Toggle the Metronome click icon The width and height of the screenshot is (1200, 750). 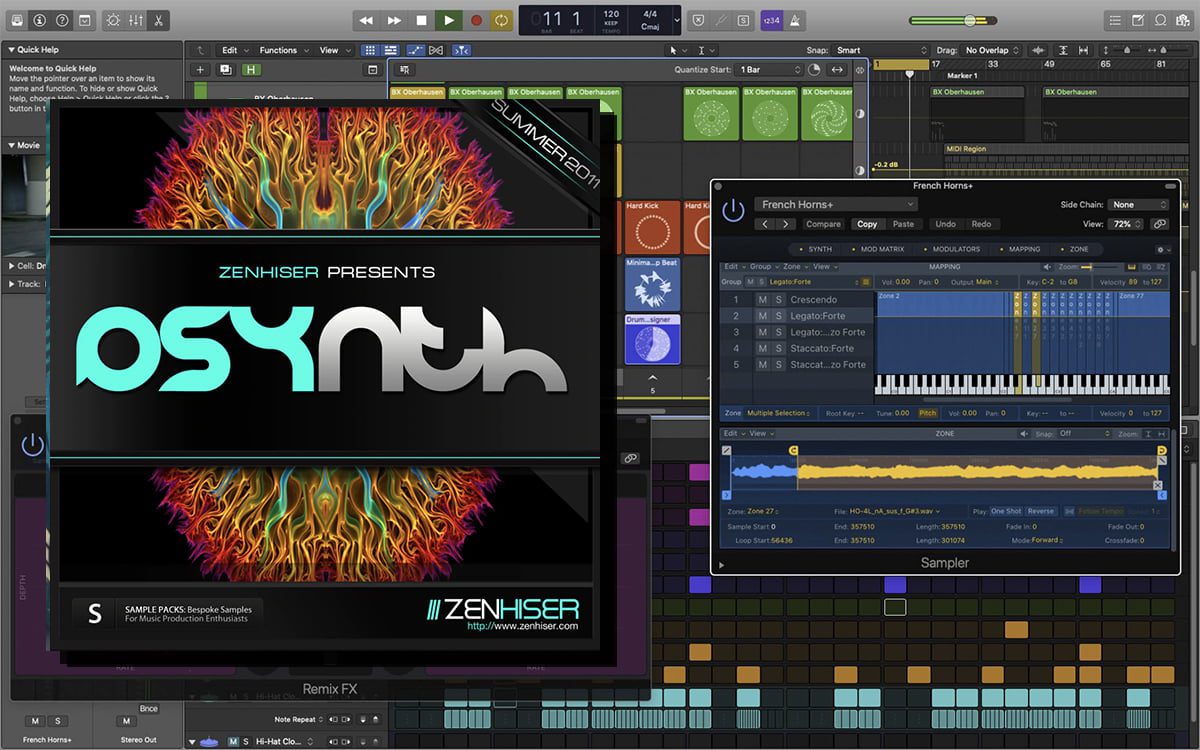pos(794,20)
